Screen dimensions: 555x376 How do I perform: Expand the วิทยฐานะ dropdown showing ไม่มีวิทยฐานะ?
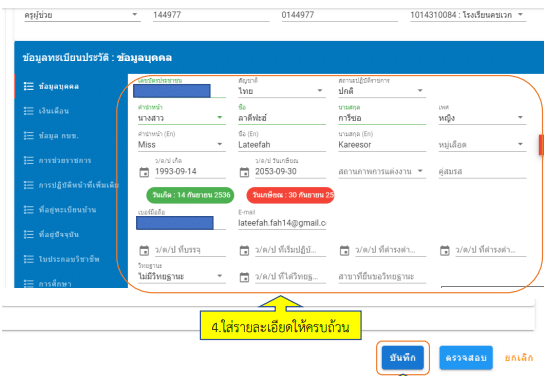pyautogui.click(x=182, y=277)
